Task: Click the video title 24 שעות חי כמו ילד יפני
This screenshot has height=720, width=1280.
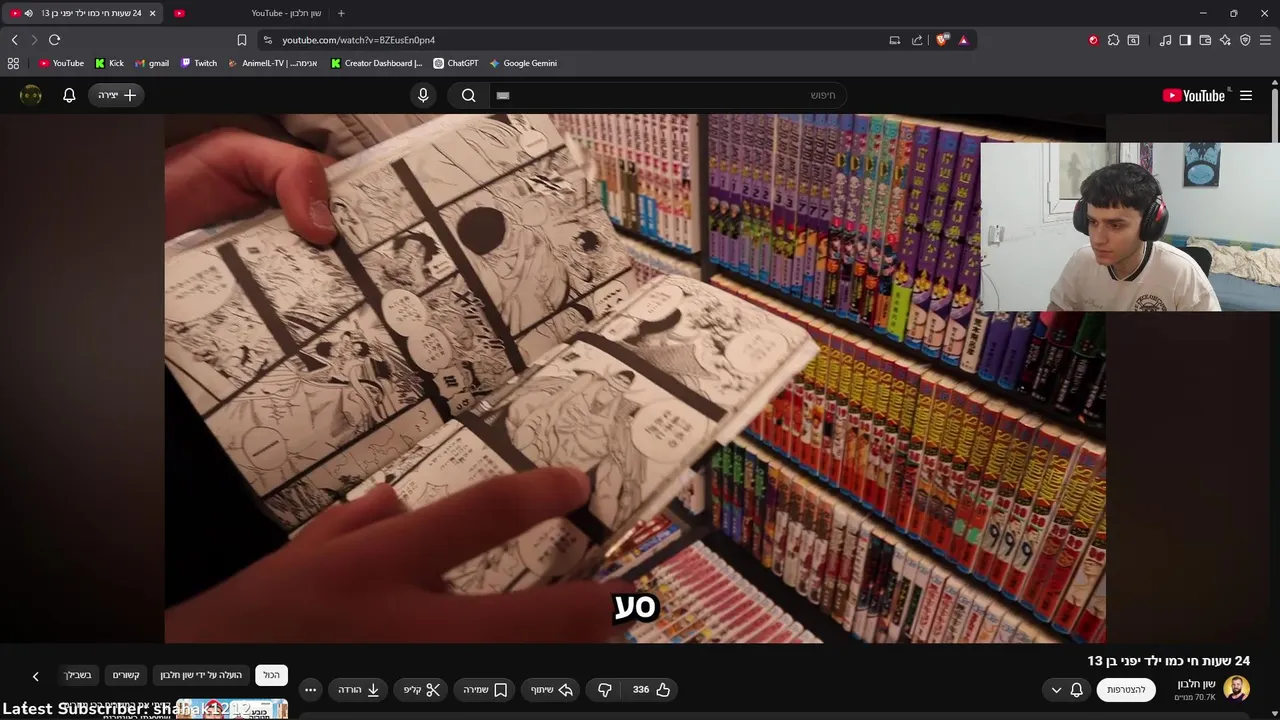Action: click(1169, 661)
